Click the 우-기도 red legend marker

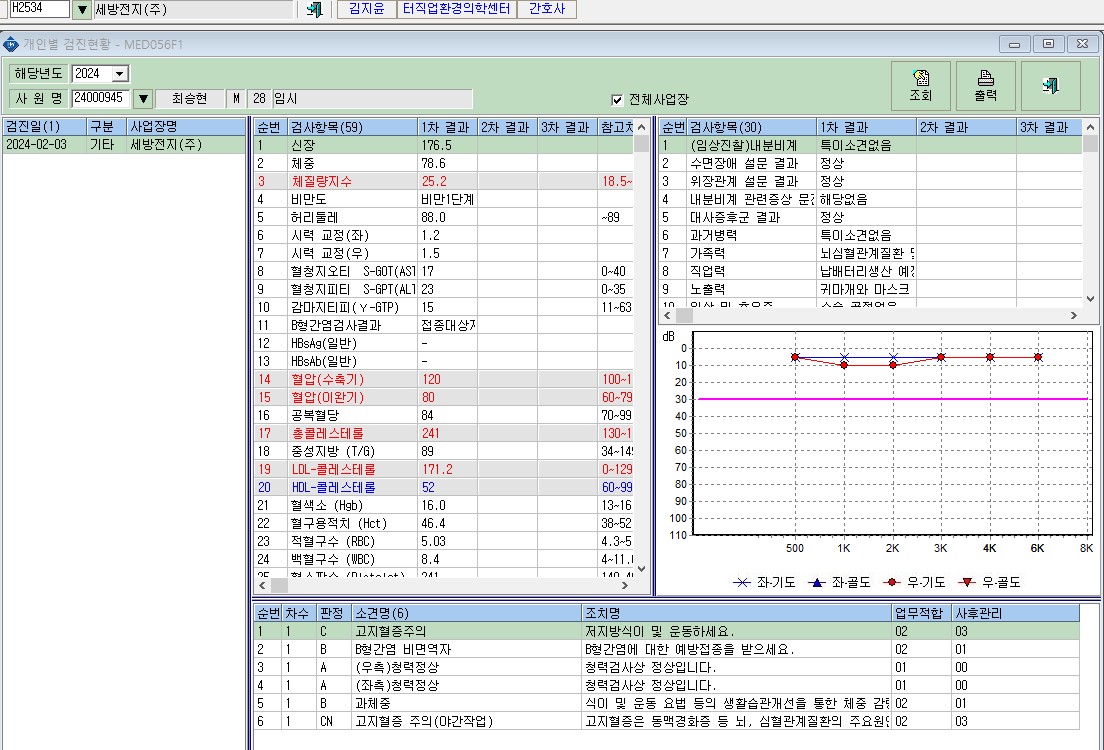click(x=892, y=582)
